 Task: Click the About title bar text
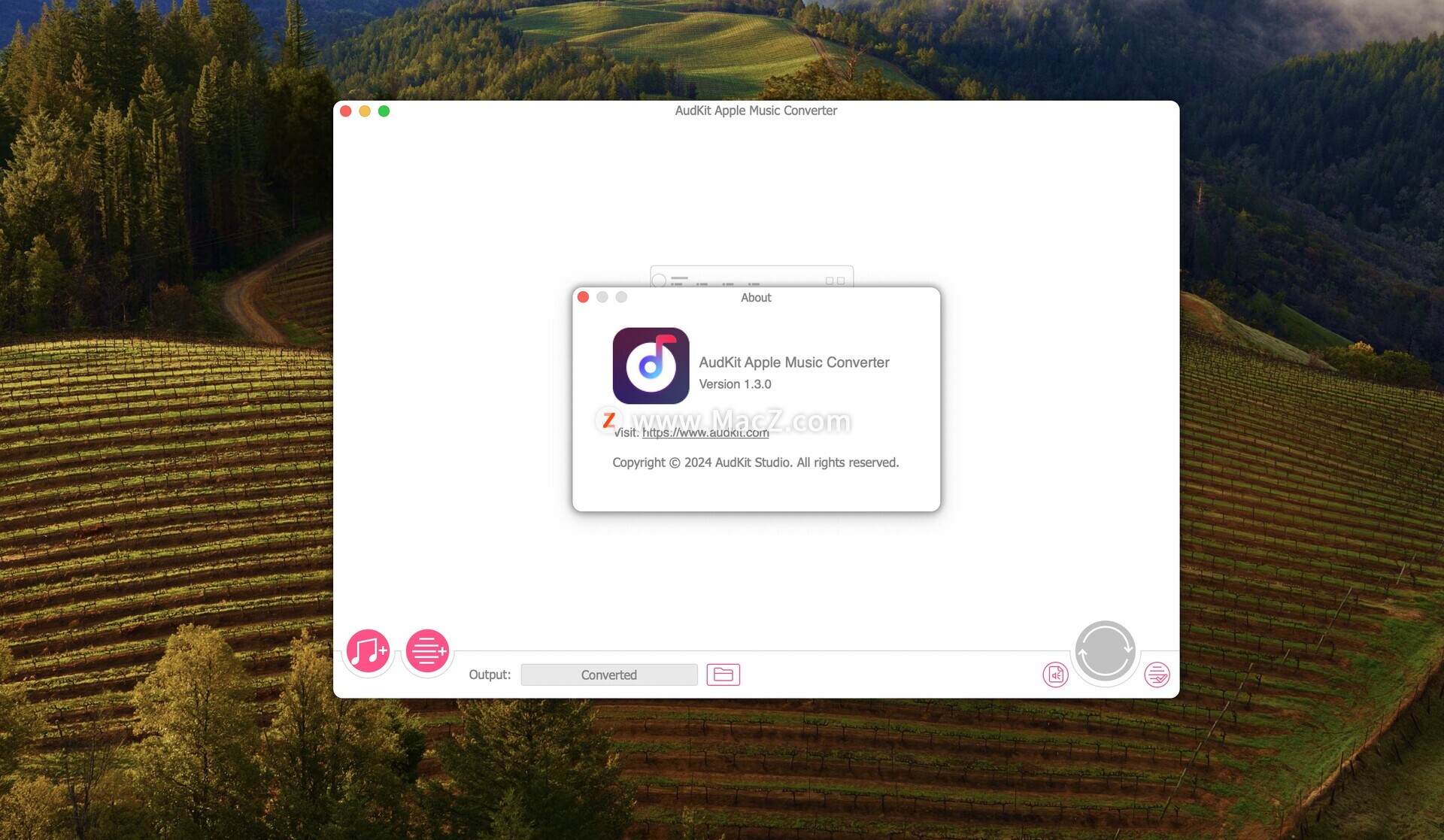click(x=756, y=298)
